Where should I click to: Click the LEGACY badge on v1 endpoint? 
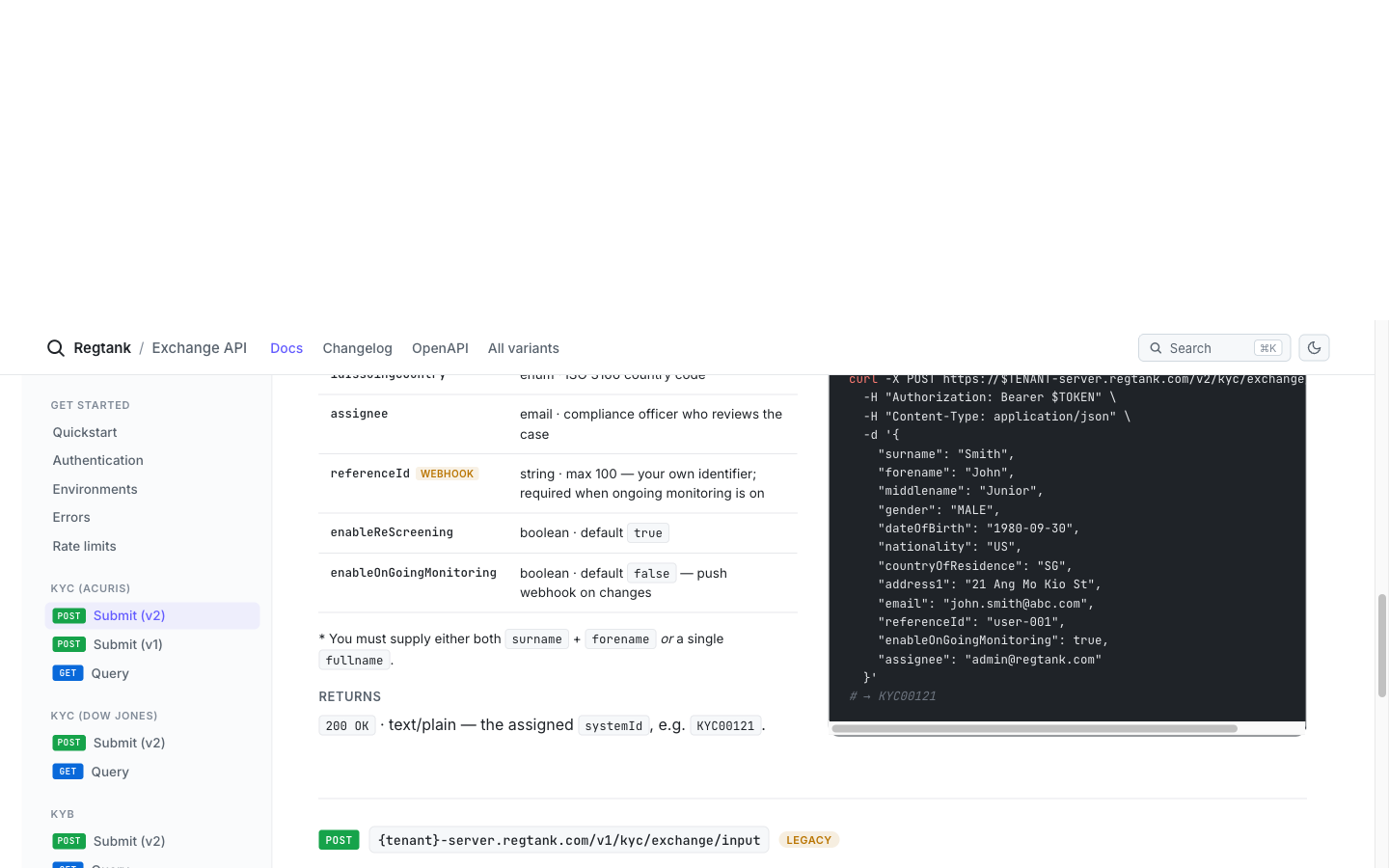[808, 840]
